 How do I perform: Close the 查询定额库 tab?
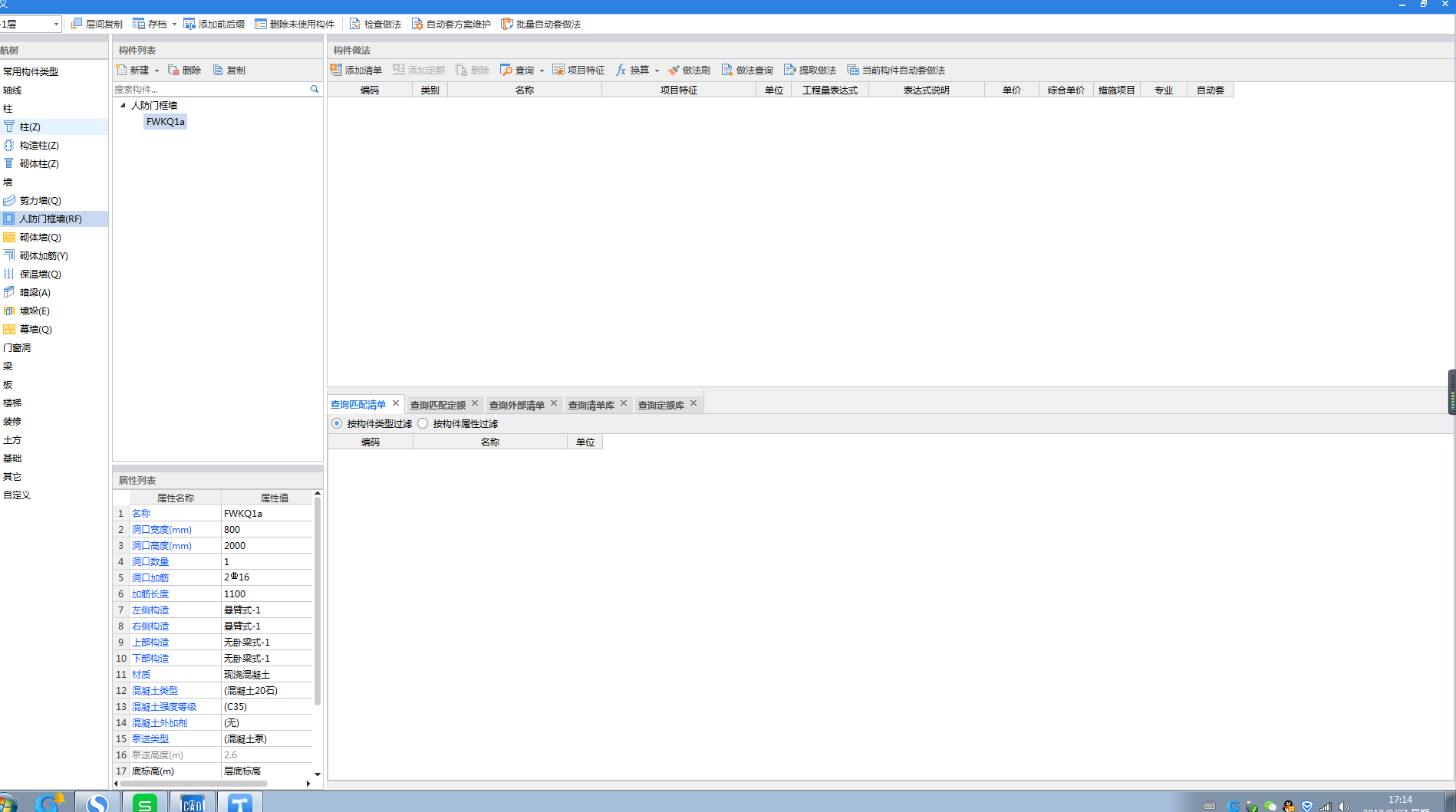[693, 403]
